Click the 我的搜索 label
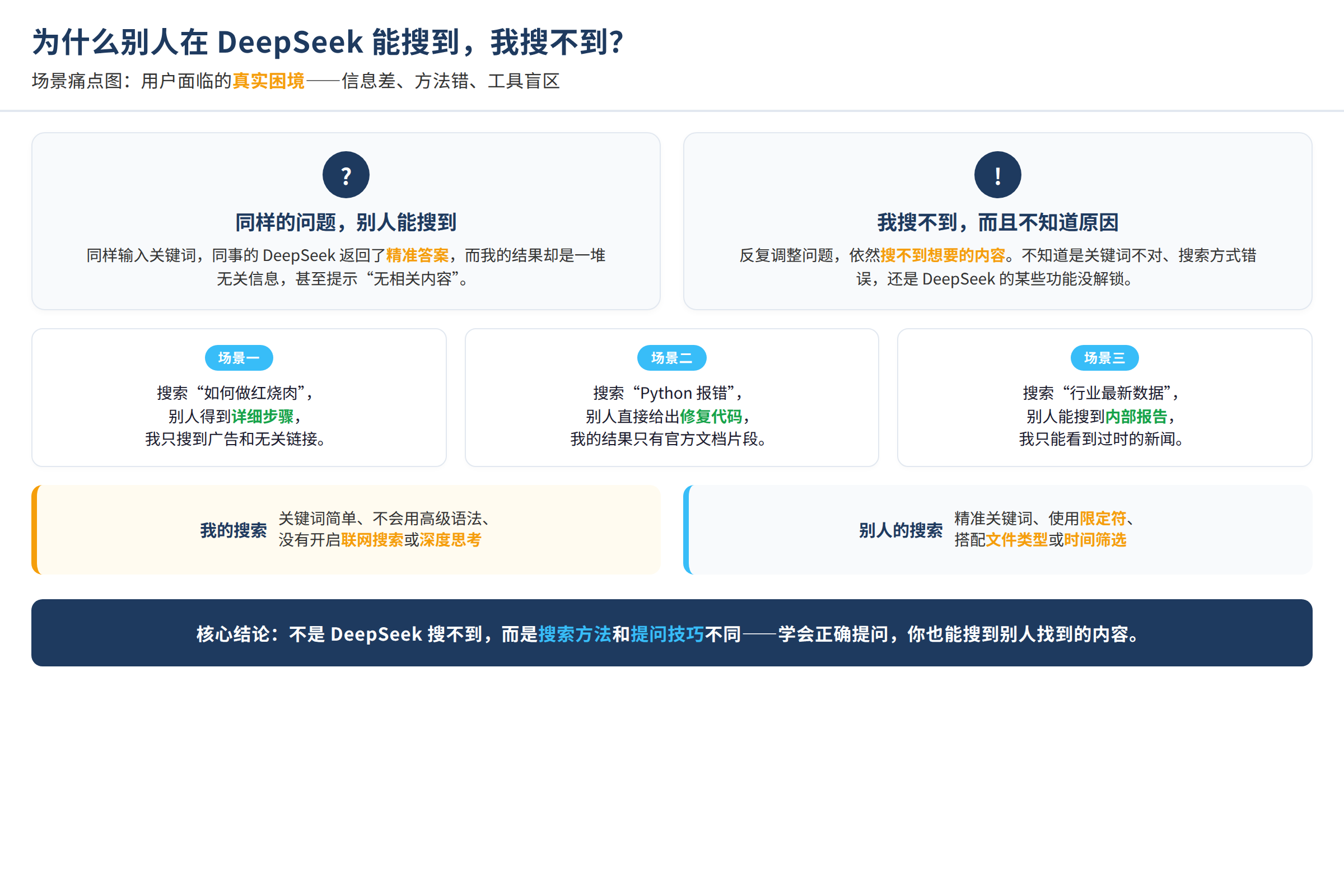 click(233, 530)
